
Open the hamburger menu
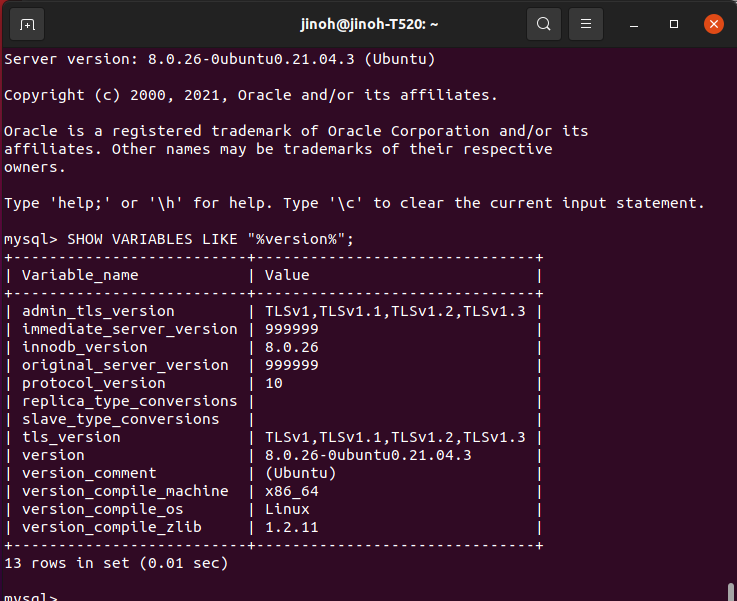tap(586, 23)
